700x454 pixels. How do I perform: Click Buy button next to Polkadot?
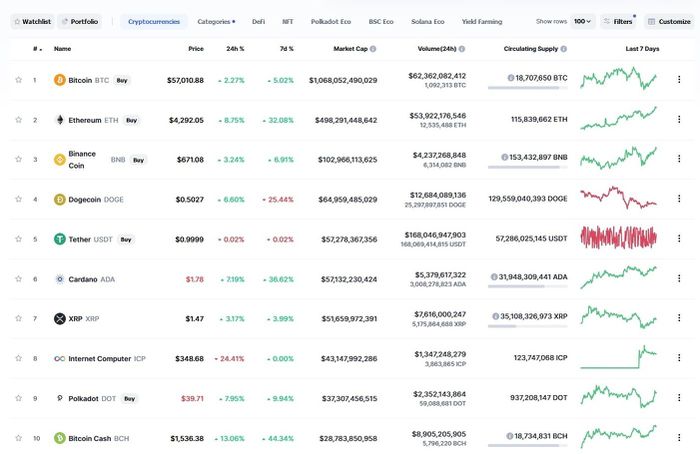pos(129,399)
